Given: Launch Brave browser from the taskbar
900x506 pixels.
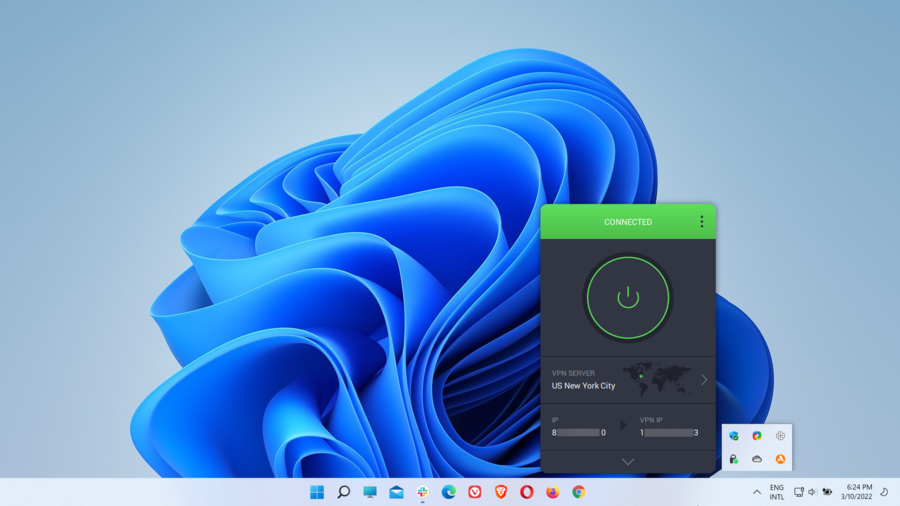Looking at the screenshot, I should pyautogui.click(x=501, y=492).
